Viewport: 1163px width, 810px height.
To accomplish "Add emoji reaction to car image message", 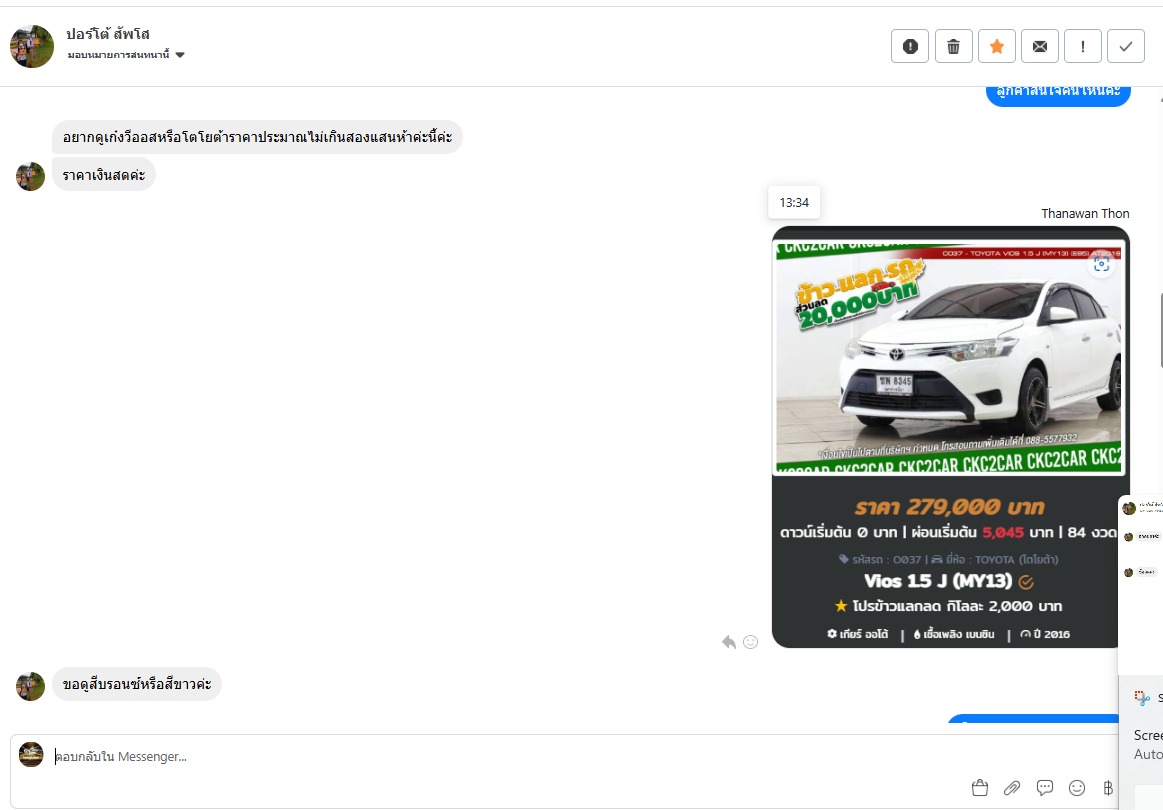I will [x=751, y=642].
